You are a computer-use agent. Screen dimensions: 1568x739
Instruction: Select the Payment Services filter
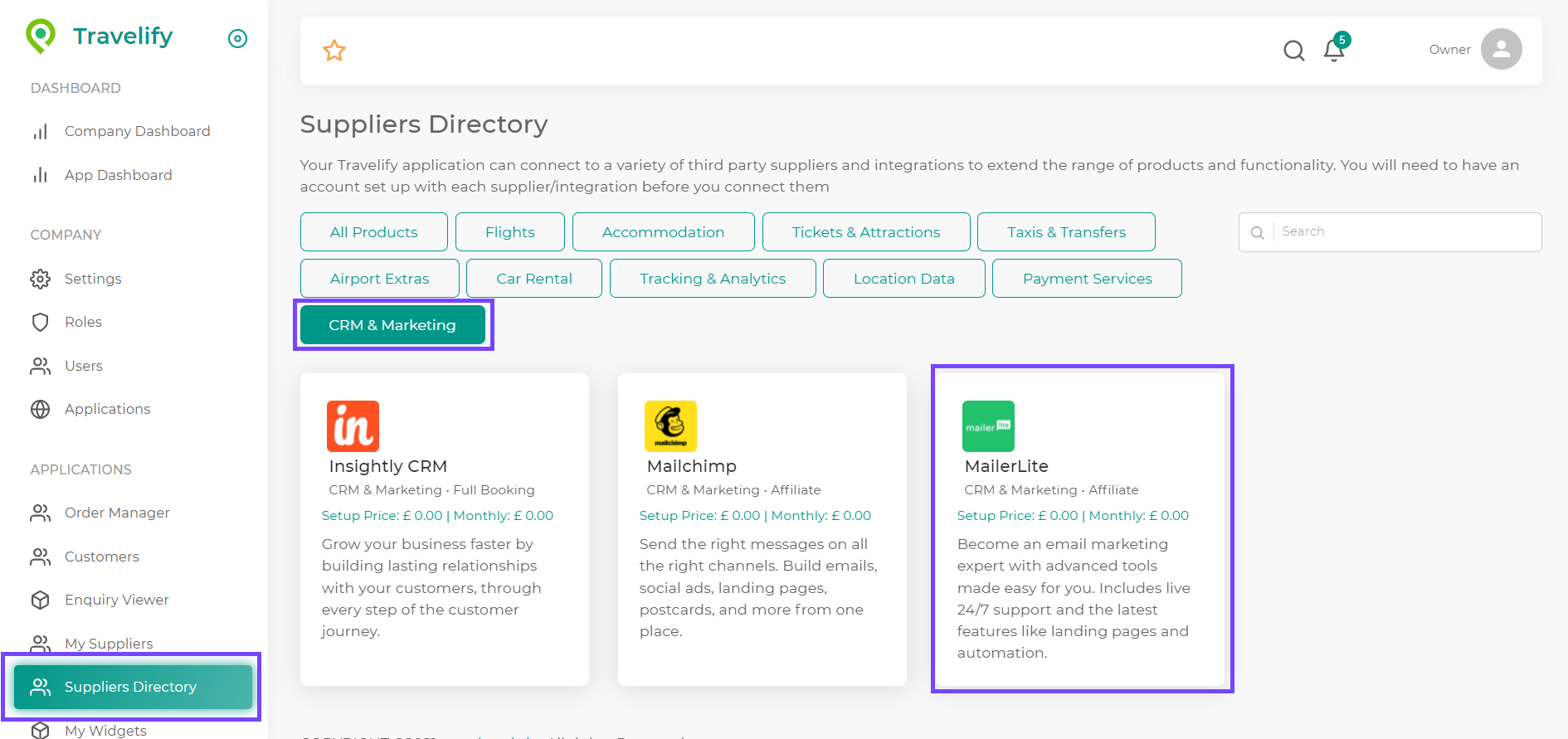(x=1087, y=279)
